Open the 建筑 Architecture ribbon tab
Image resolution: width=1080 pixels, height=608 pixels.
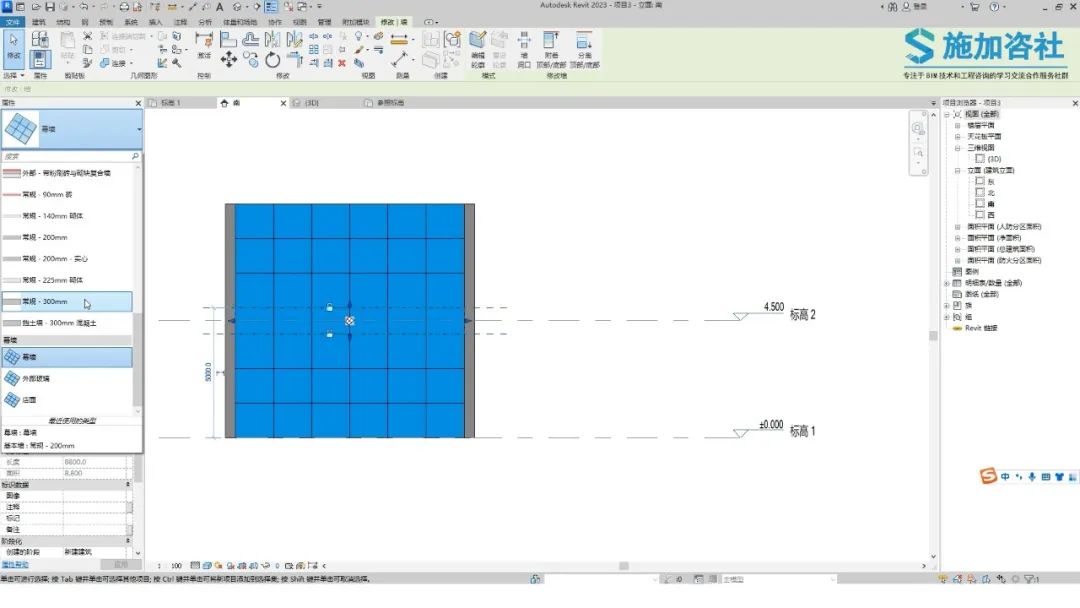pyautogui.click(x=39, y=22)
